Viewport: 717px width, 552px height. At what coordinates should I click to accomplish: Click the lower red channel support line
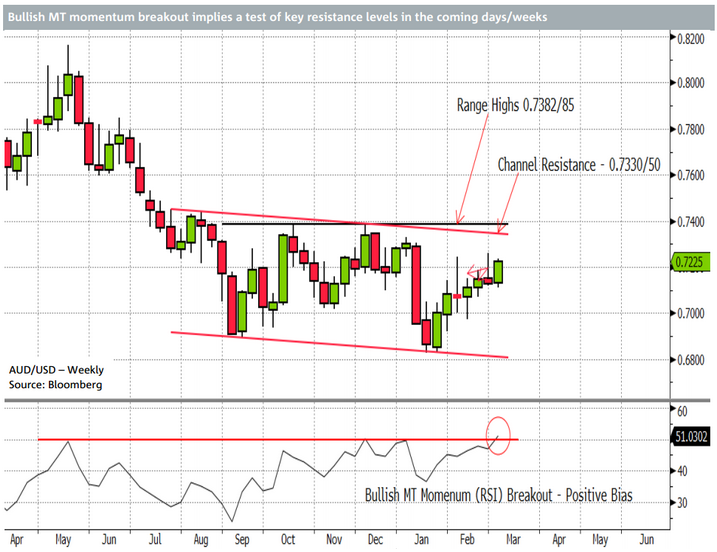pyautogui.click(x=340, y=345)
